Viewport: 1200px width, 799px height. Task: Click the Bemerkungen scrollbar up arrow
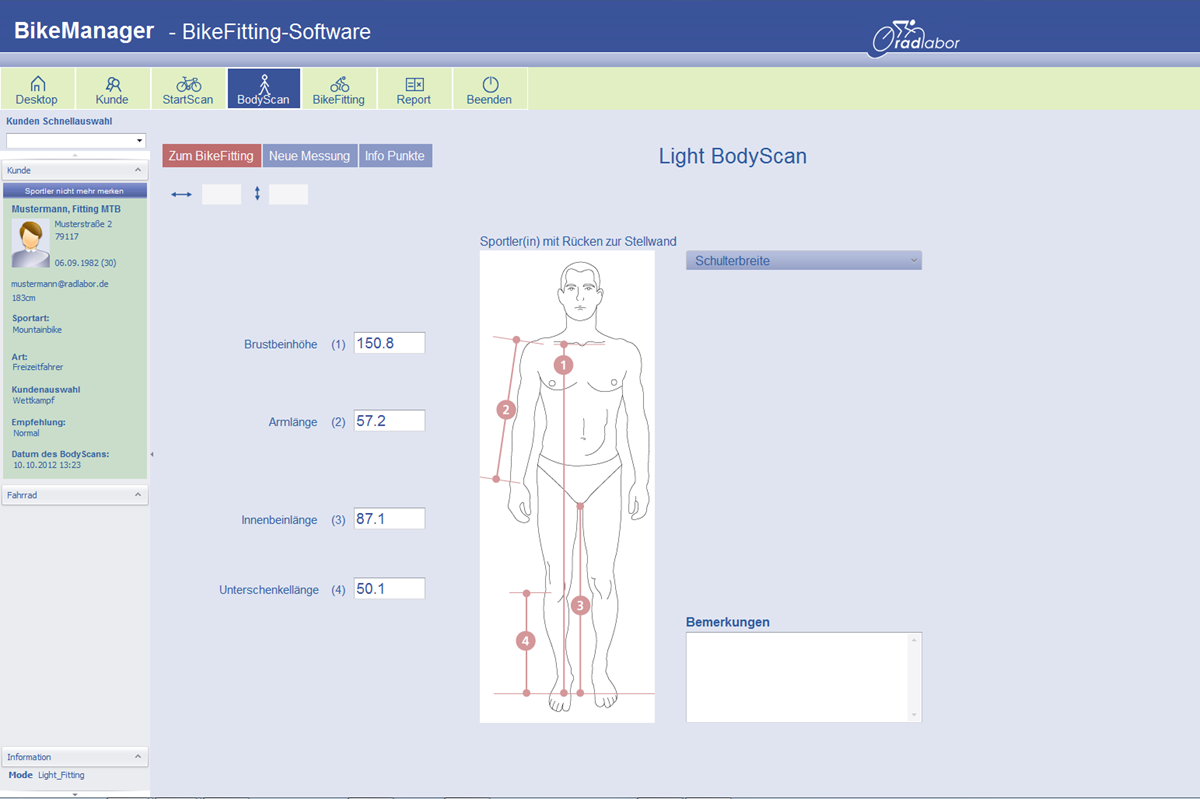(x=914, y=640)
